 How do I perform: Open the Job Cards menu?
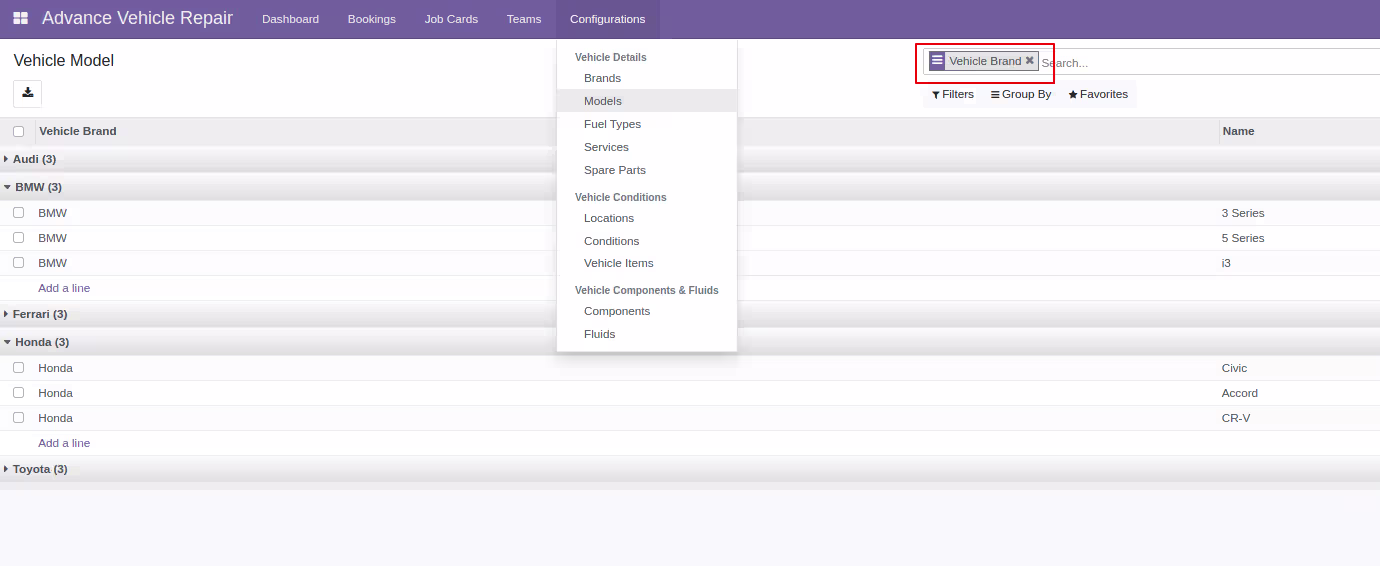pyautogui.click(x=451, y=19)
